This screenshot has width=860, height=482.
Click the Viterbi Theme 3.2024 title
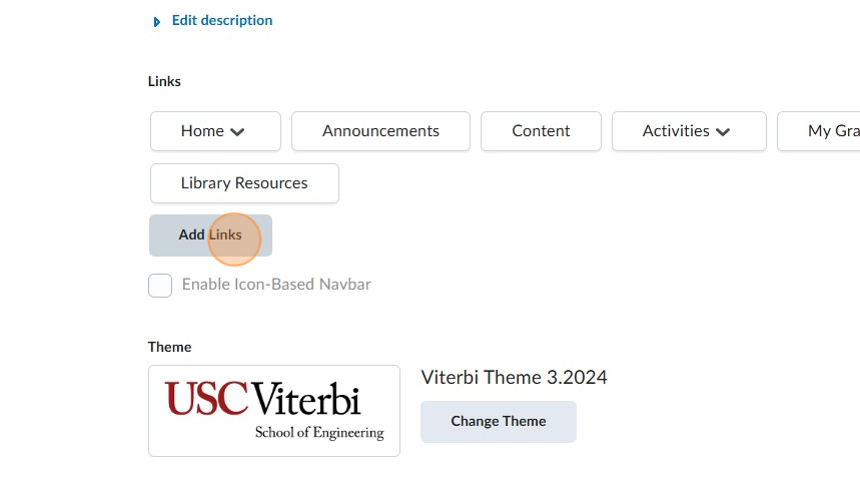(x=514, y=377)
